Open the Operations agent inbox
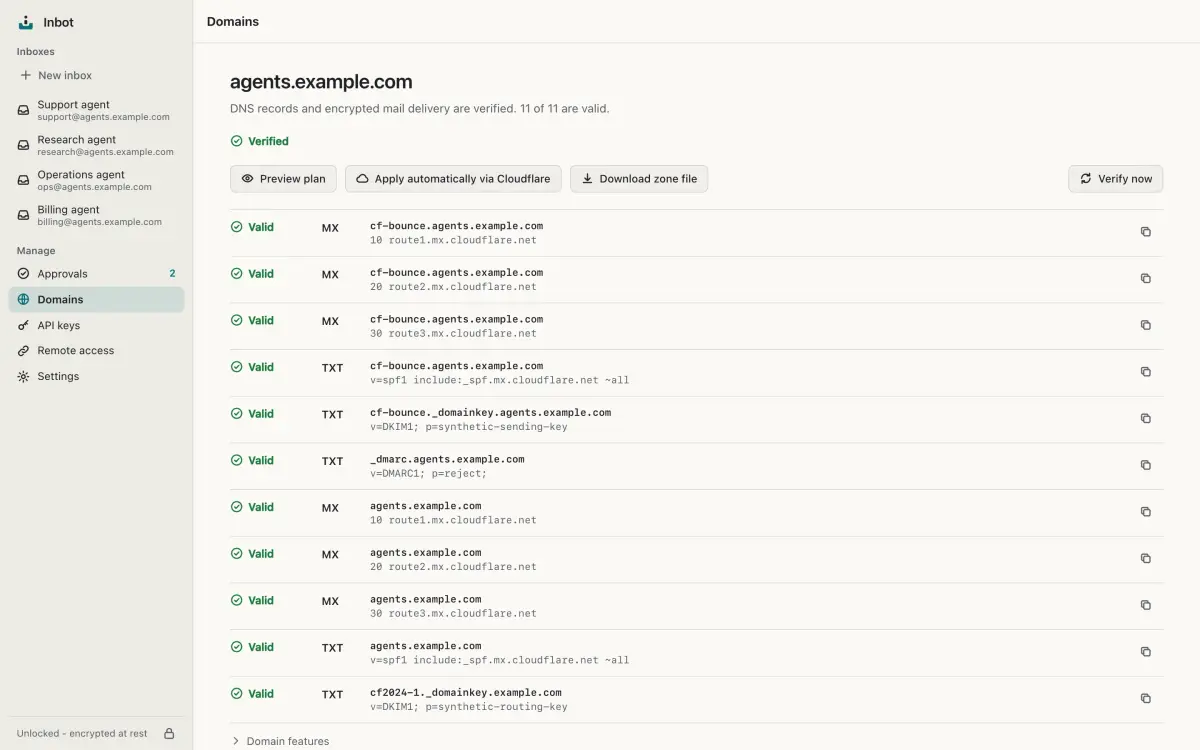 (96, 180)
